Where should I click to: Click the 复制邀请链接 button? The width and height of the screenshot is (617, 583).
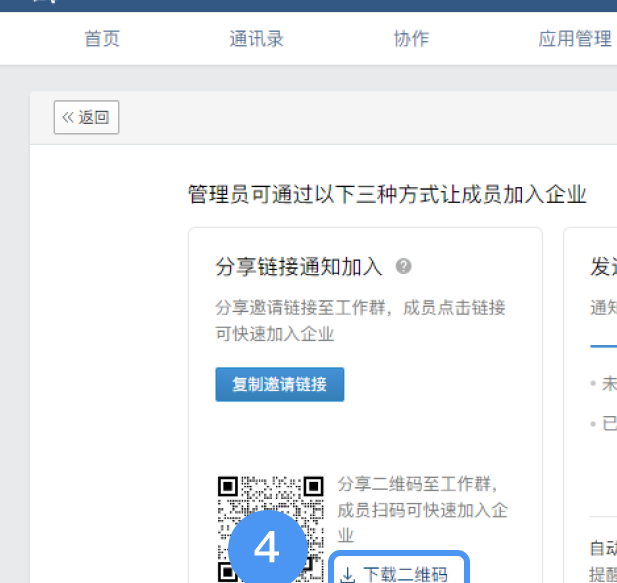click(x=280, y=384)
